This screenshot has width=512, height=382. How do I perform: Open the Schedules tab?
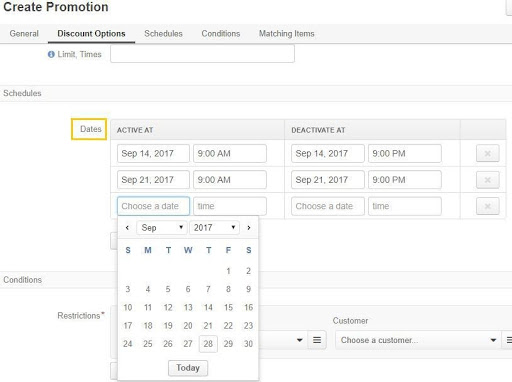163,34
